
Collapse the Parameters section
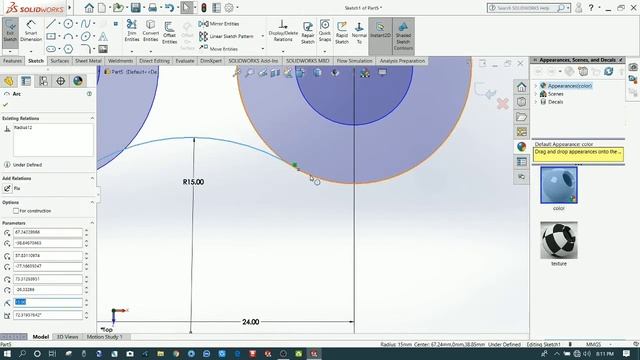92,223
